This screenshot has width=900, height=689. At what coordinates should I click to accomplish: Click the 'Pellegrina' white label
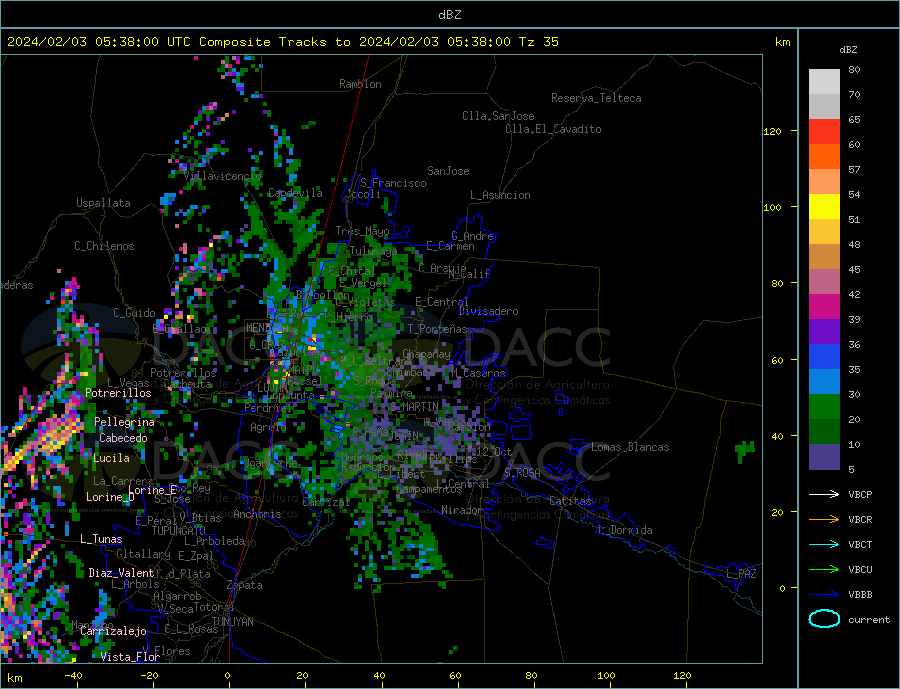[125, 422]
